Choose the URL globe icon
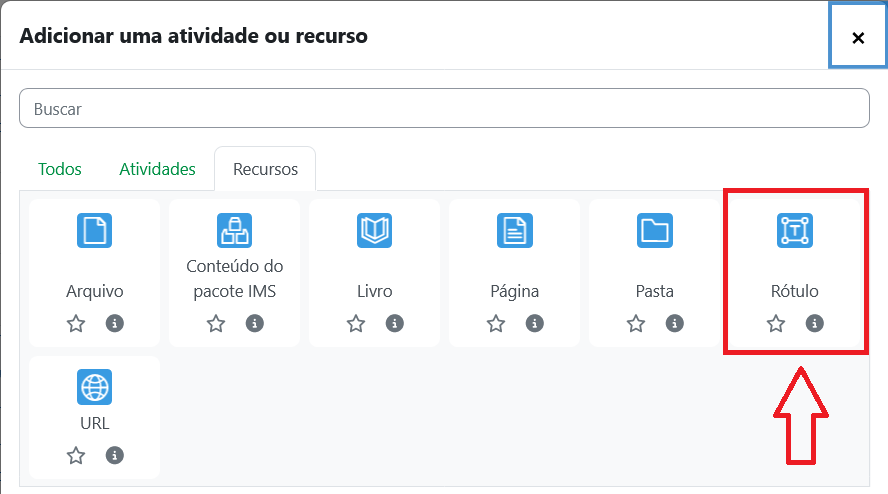This screenshot has height=494, width=888. [95, 386]
